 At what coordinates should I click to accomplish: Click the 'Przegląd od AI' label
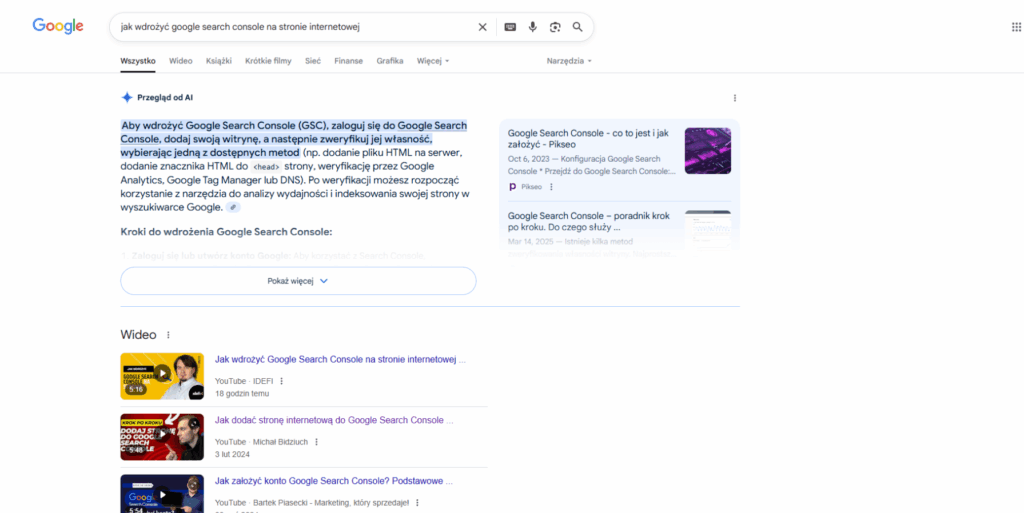pyautogui.click(x=165, y=98)
